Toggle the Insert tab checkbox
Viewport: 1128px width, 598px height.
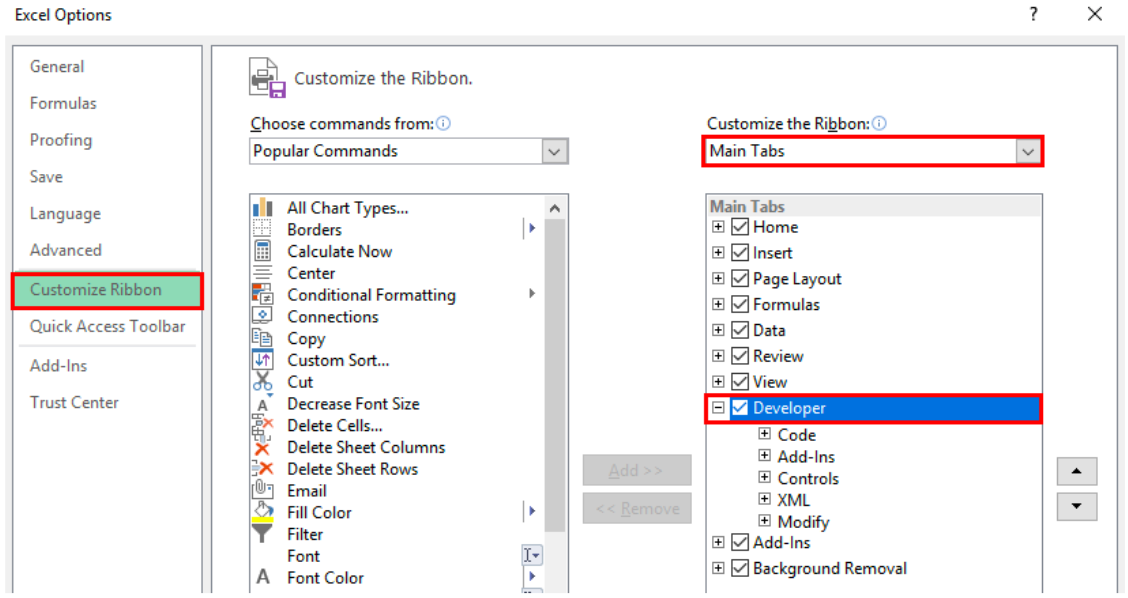740,253
